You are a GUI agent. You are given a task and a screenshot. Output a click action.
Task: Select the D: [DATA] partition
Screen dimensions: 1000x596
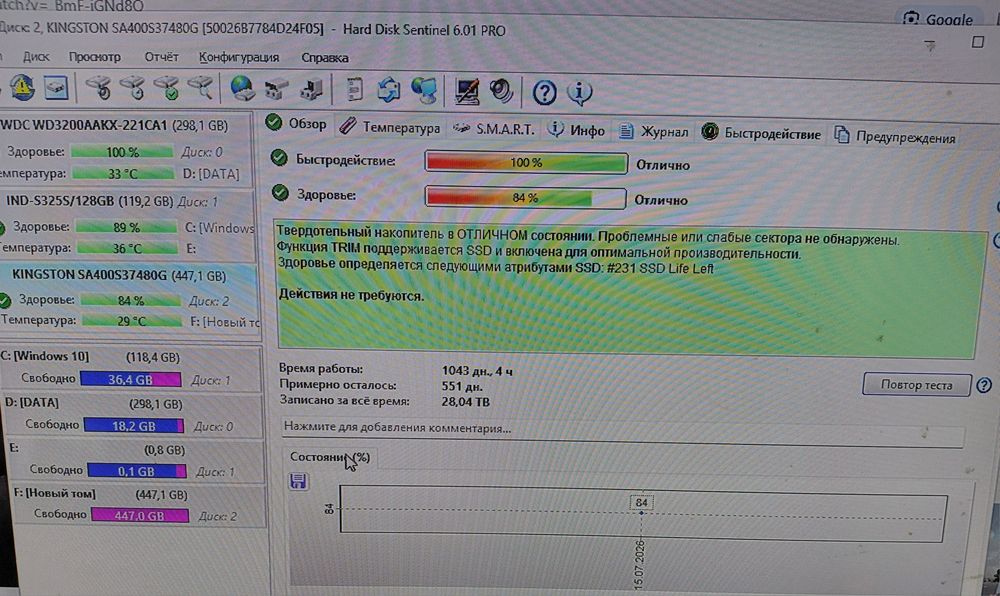[132, 415]
